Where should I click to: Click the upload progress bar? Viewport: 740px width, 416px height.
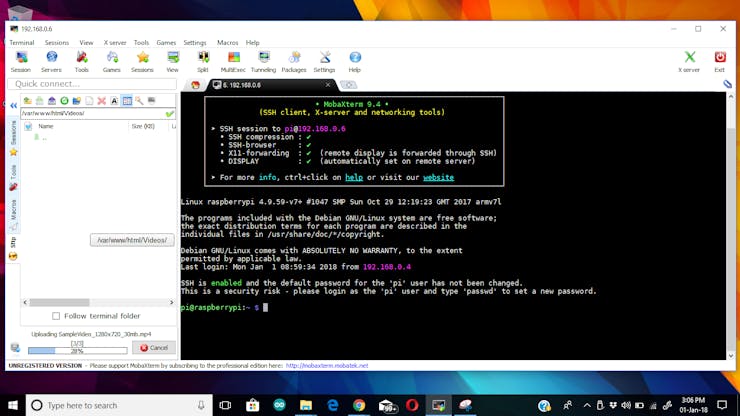point(77,350)
